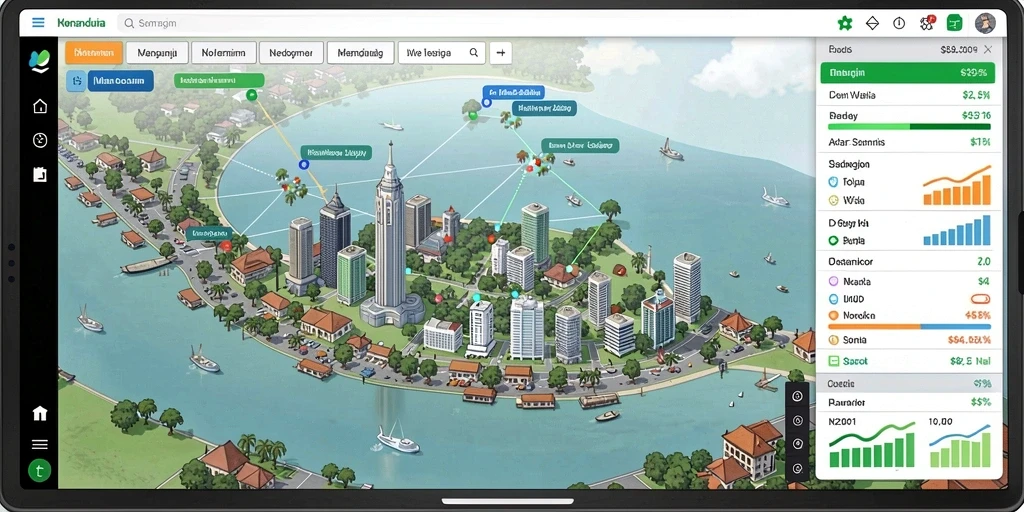
Task: Click the 10,00 light green chart
Action: (961, 446)
